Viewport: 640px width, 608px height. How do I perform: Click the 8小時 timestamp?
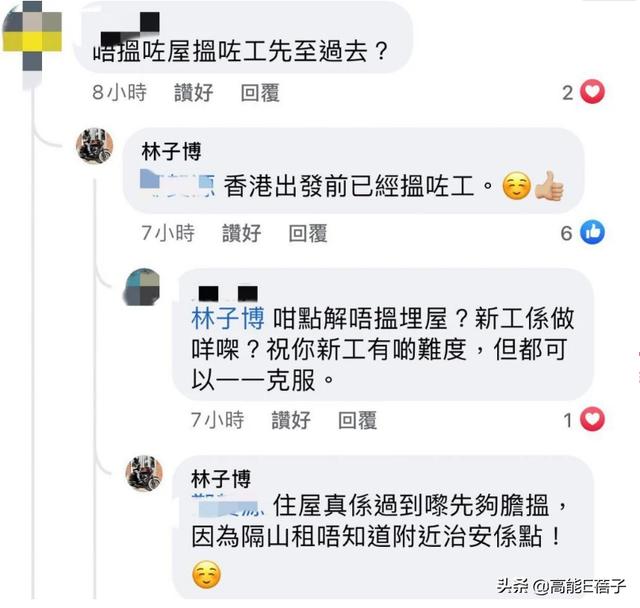pyautogui.click(x=119, y=92)
